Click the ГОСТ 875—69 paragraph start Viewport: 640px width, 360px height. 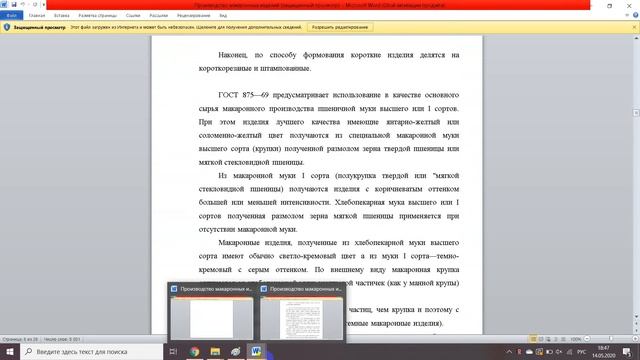tap(243, 95)
